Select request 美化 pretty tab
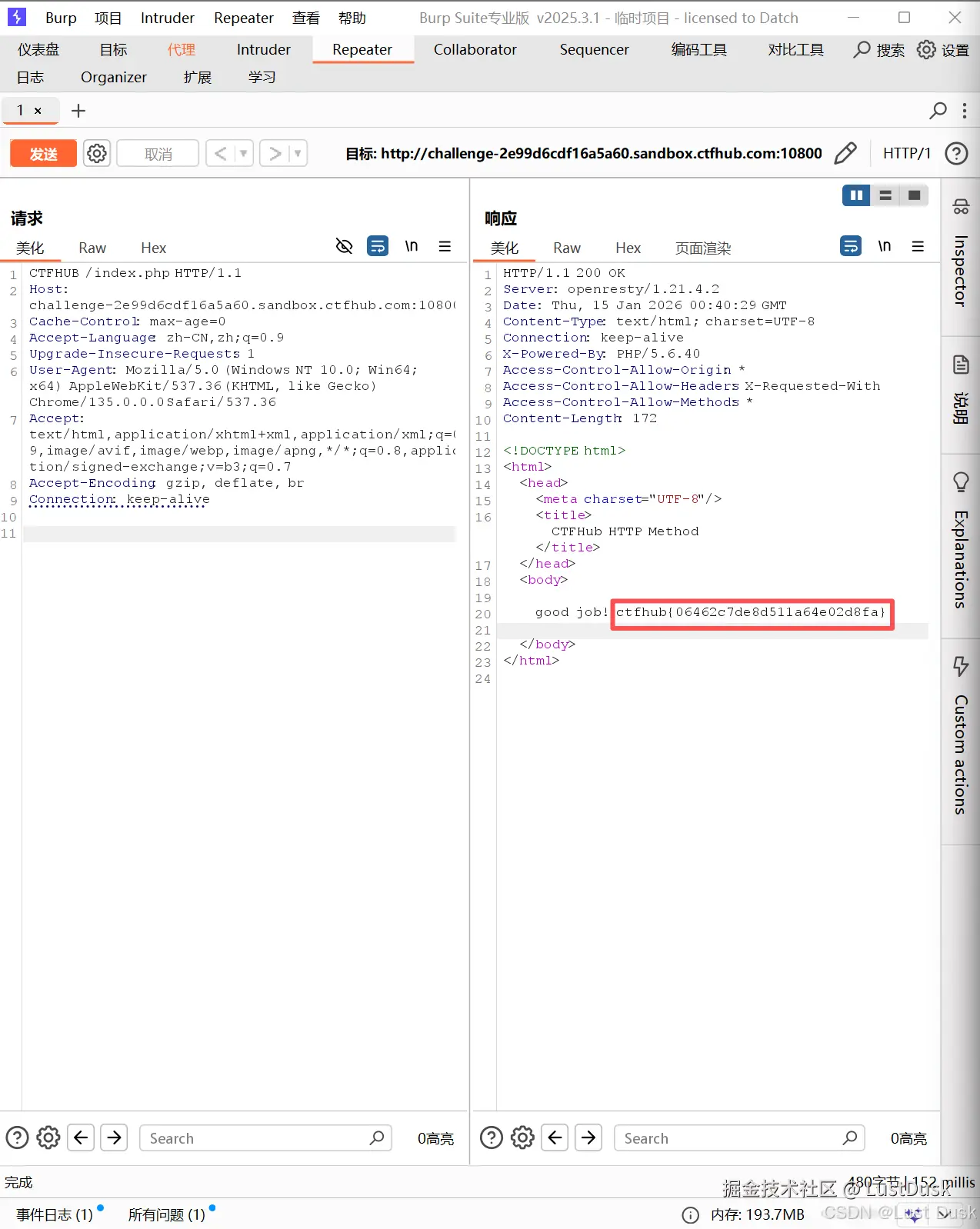The width and height of the screenshot is (980, 1229). click(30, 248)
